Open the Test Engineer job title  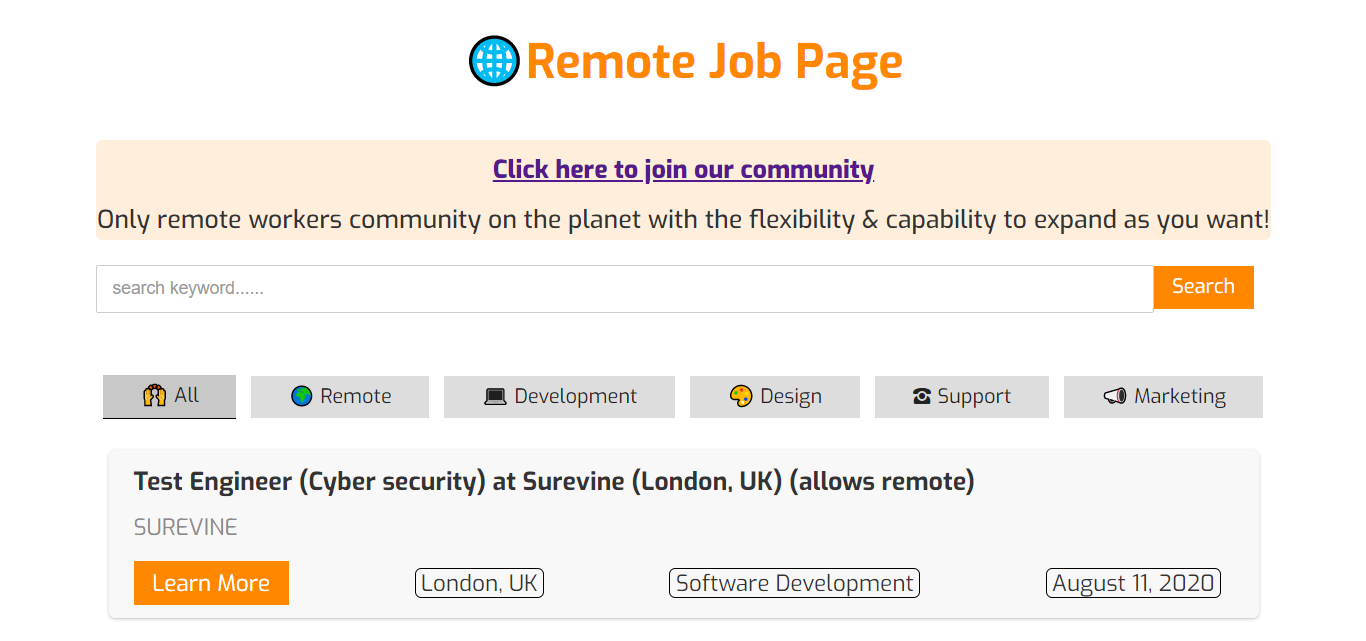point(554,482)
